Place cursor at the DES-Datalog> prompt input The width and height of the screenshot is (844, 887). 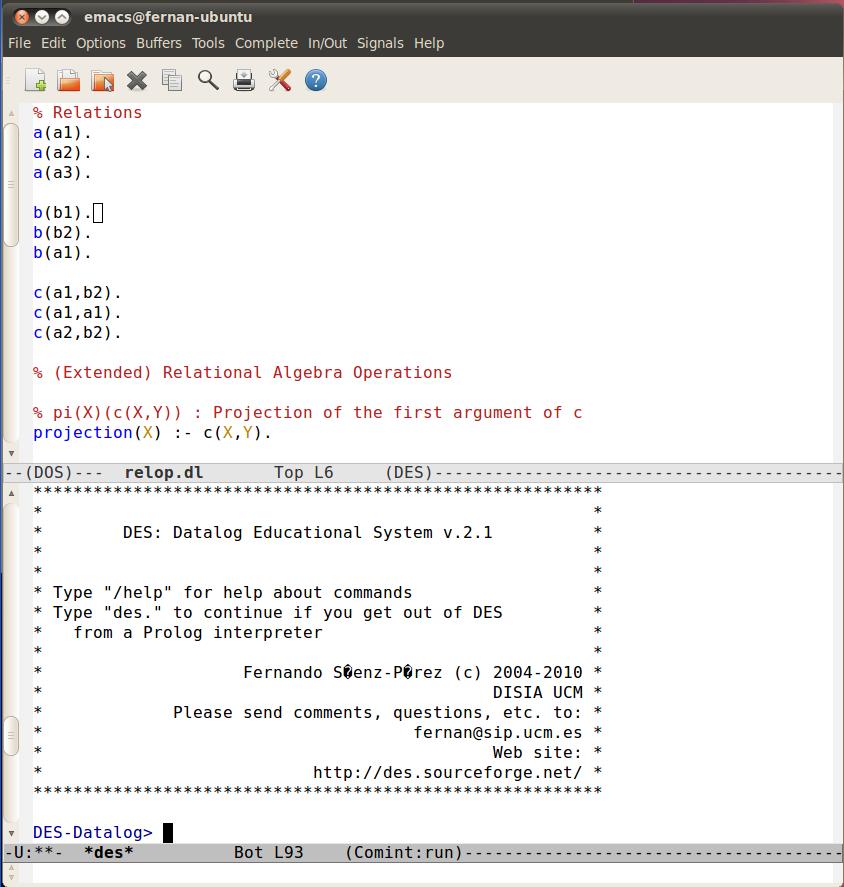(x=168, y=833)
